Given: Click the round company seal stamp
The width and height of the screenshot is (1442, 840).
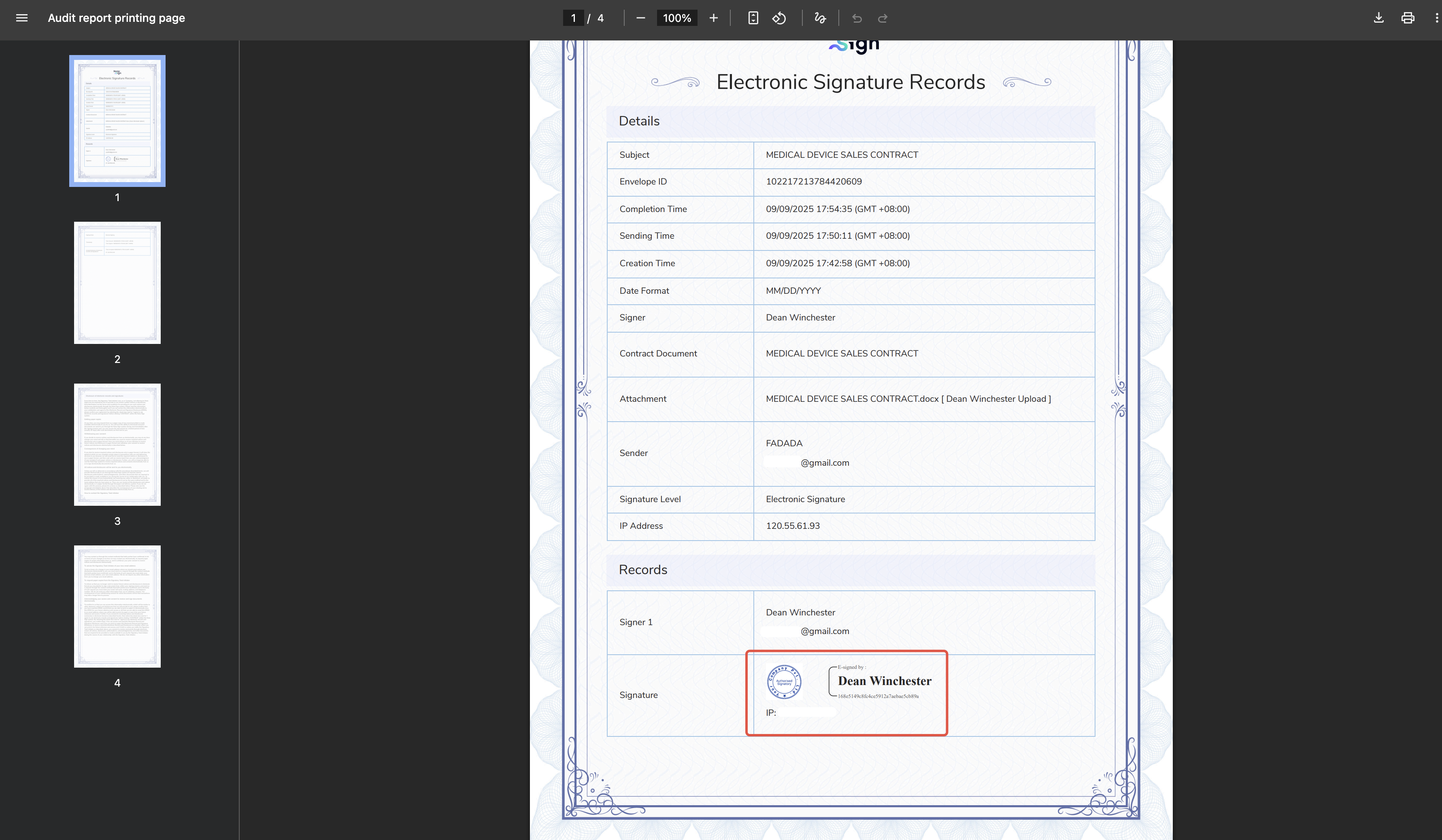Looking at the screenshot, I should click(784, 682).
